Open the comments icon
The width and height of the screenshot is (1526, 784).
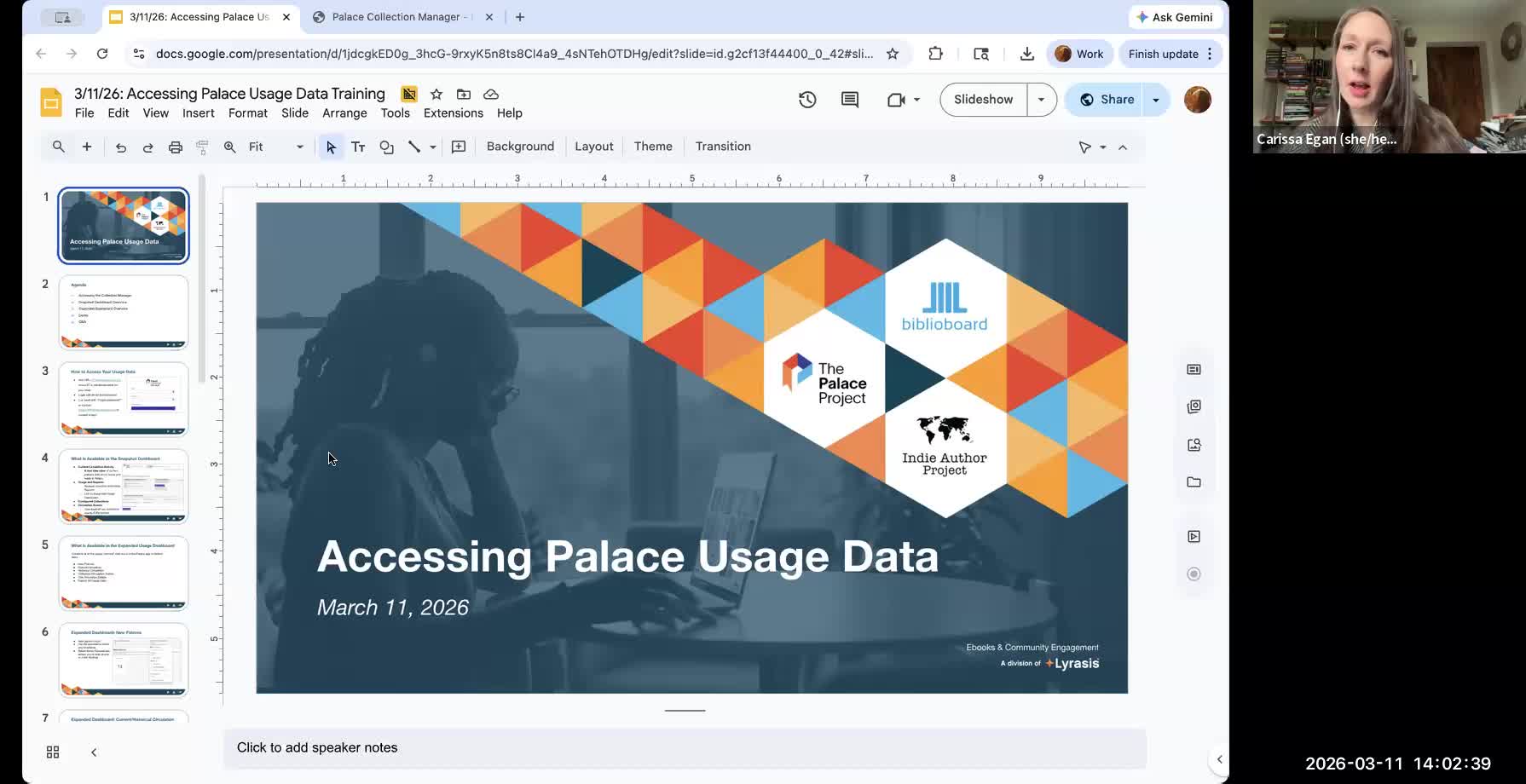850,100
